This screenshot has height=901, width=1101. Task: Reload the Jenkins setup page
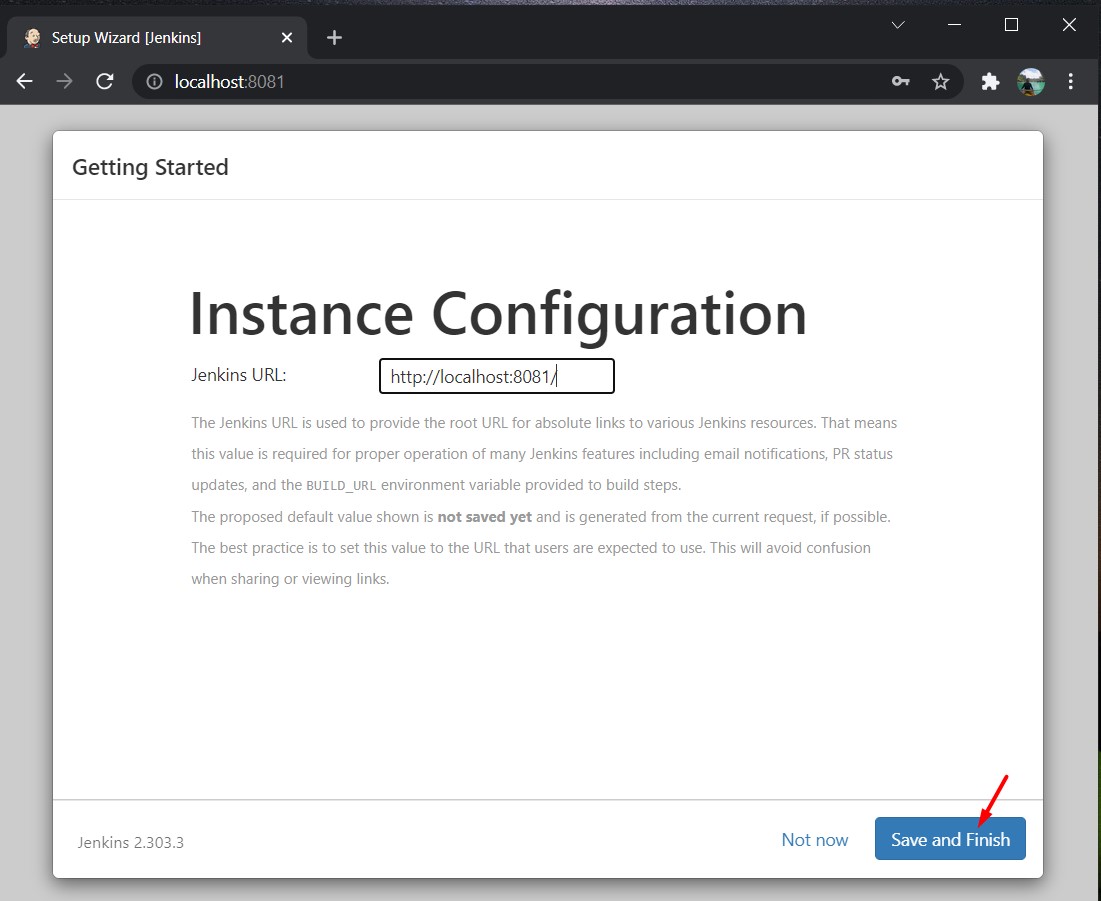point(105,82)
